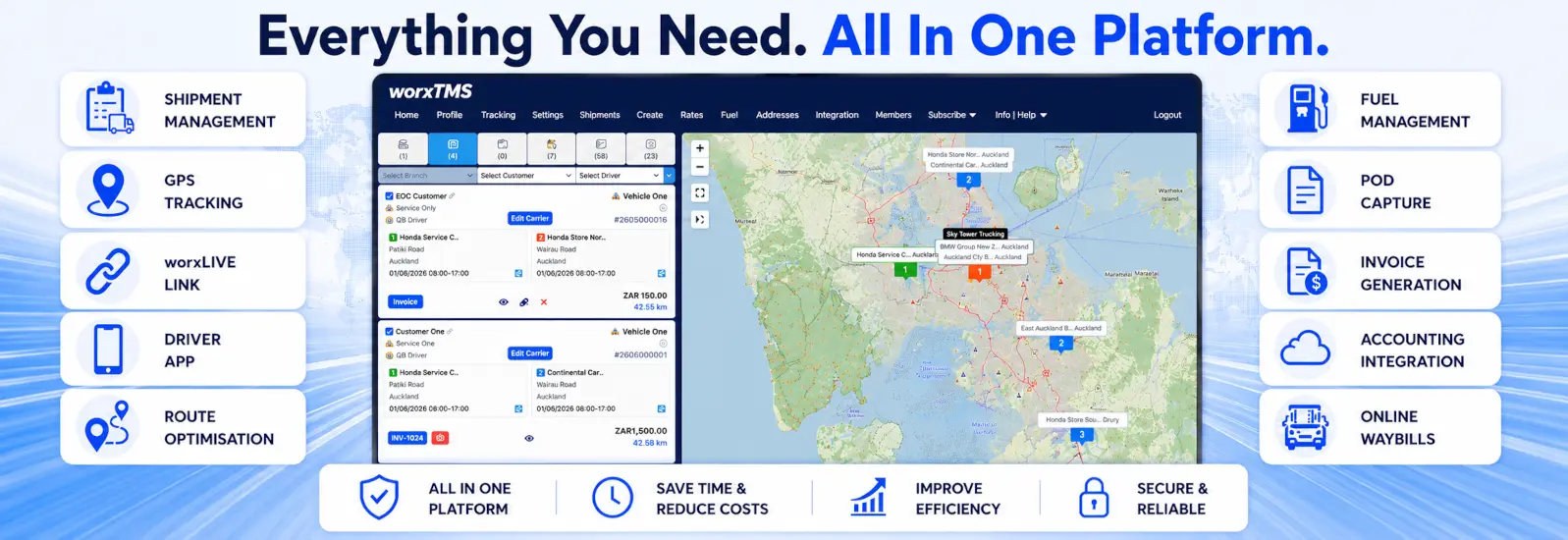The width and height of the screenshot is (1568, 540).
Task: Open the Select Branch dropdown
Action: [427, 176]
